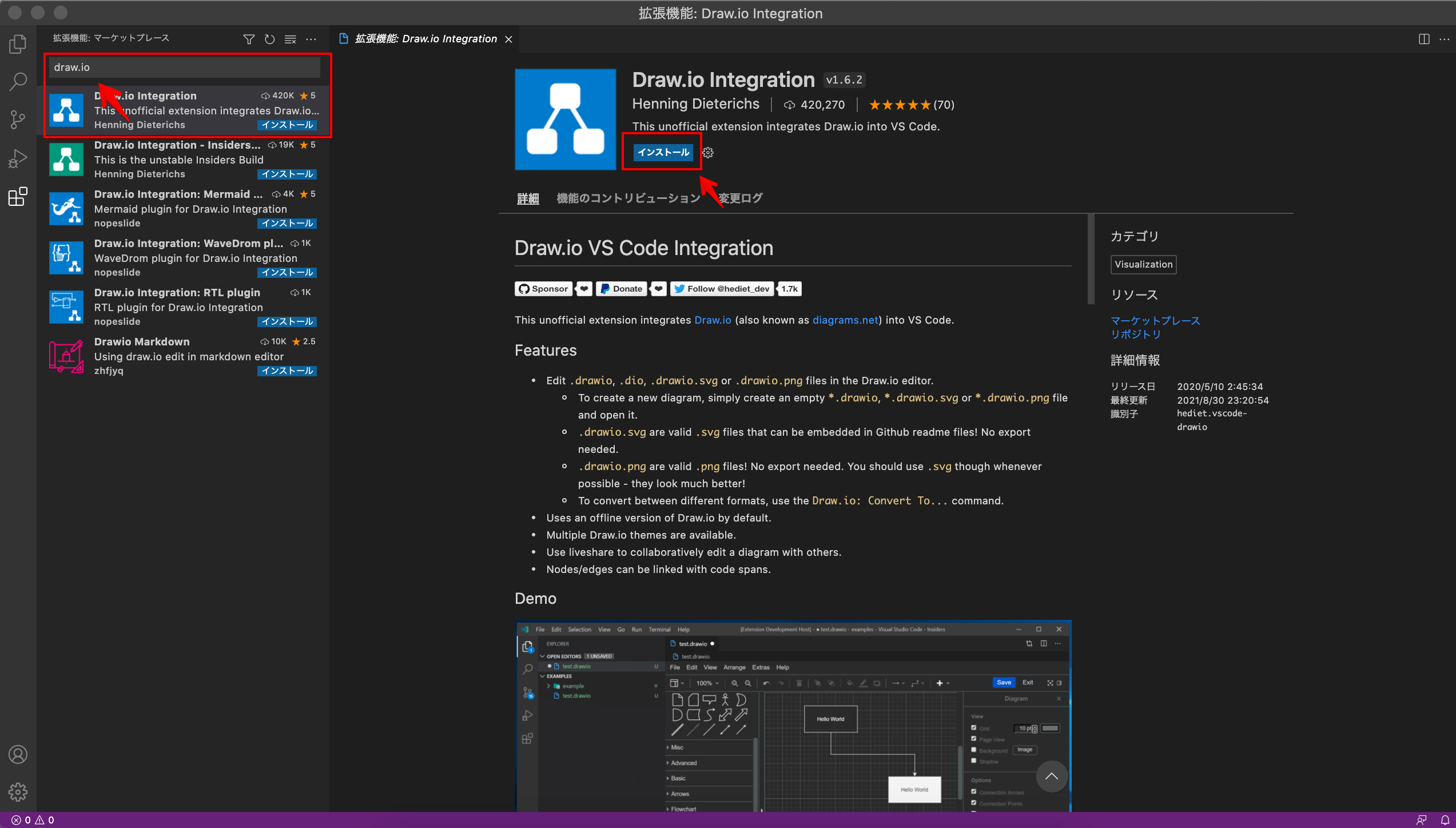
Task: Open the Manage gear in activity bar
Action: (x=18, y=792)
